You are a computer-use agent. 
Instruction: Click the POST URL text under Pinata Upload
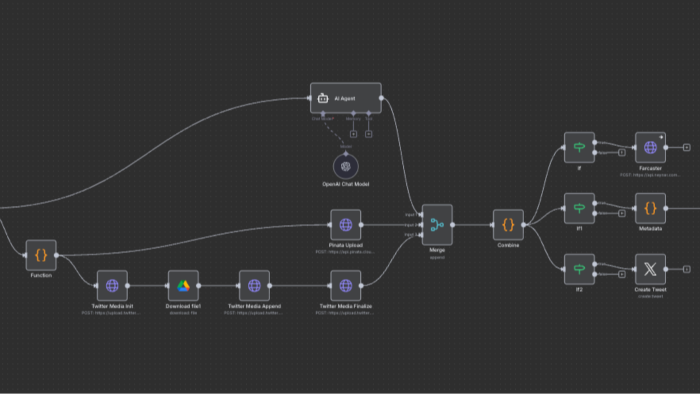[345, 252]
